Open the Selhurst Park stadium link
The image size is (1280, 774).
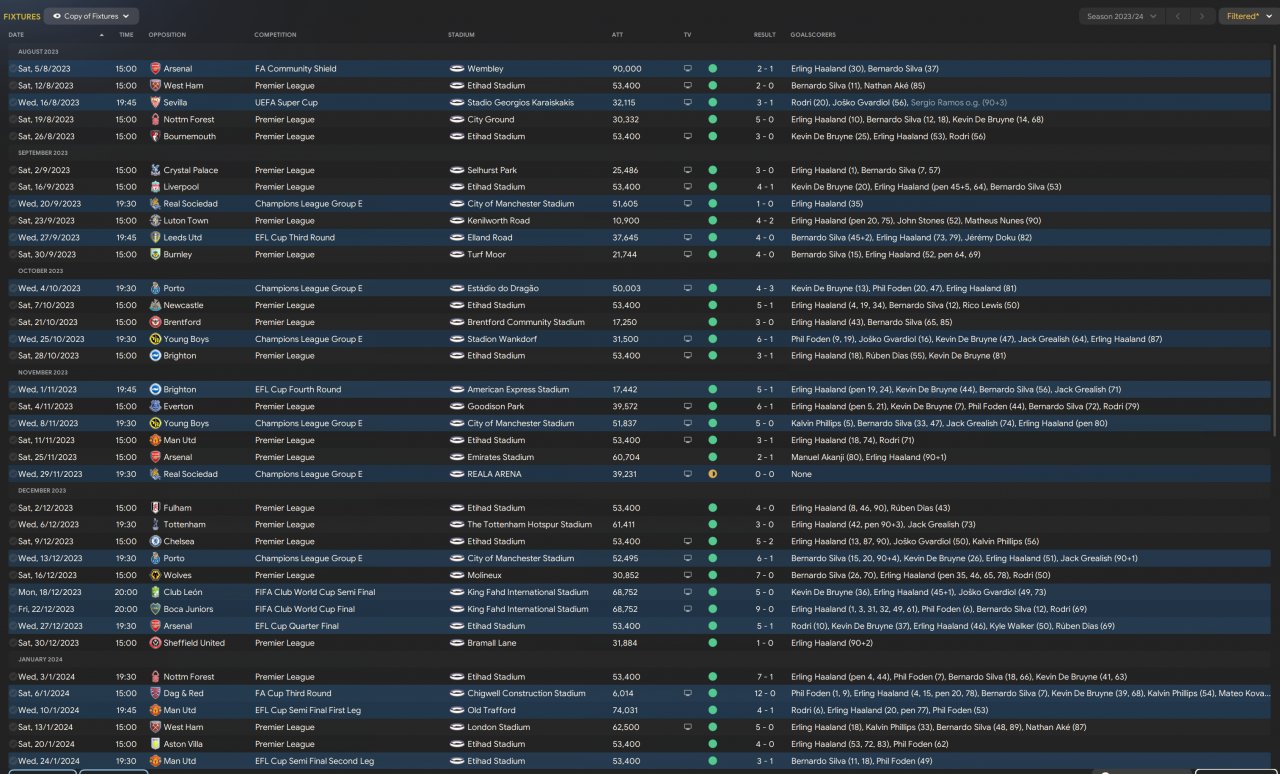491,170
